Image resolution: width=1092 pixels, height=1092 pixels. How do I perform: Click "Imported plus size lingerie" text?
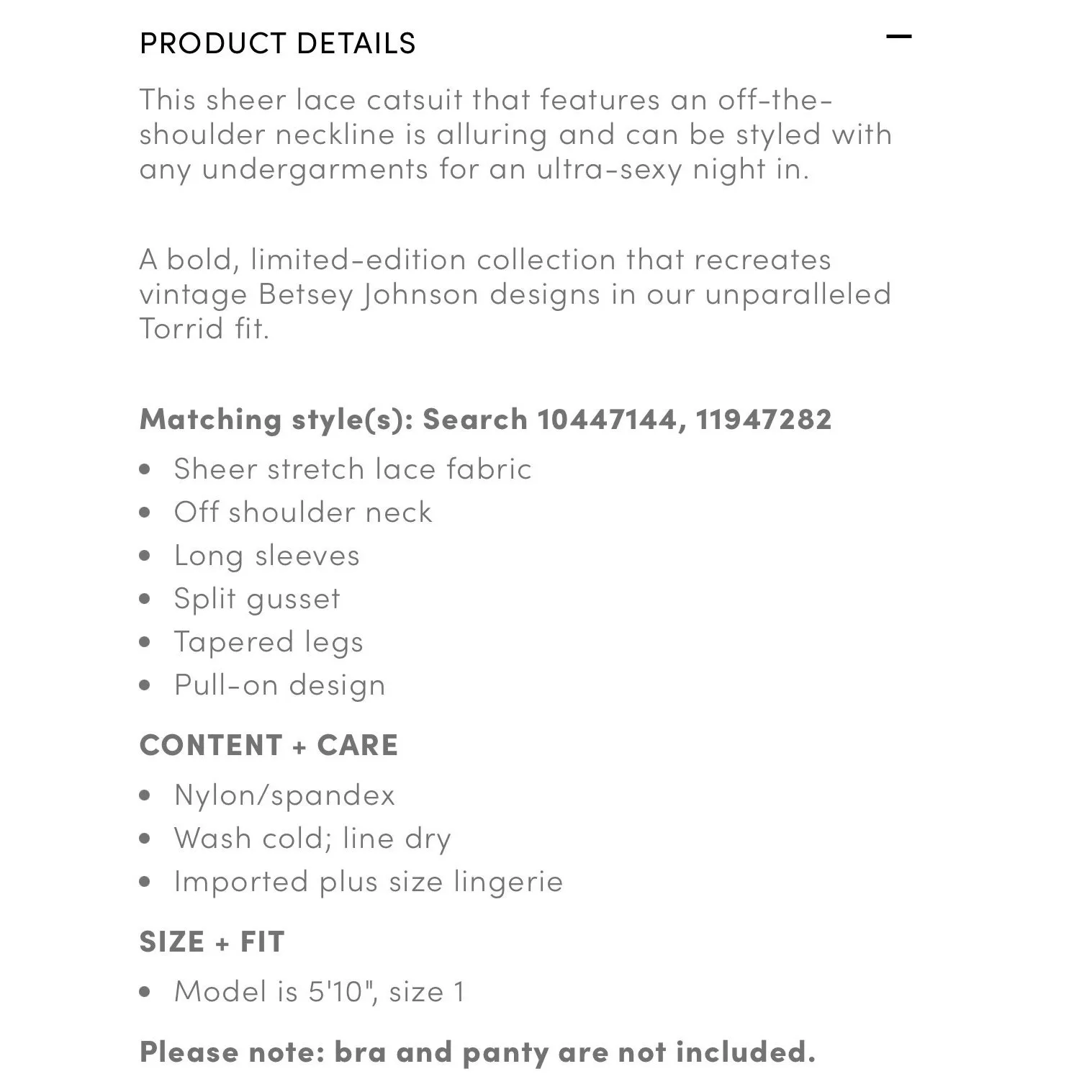[368, 882]
